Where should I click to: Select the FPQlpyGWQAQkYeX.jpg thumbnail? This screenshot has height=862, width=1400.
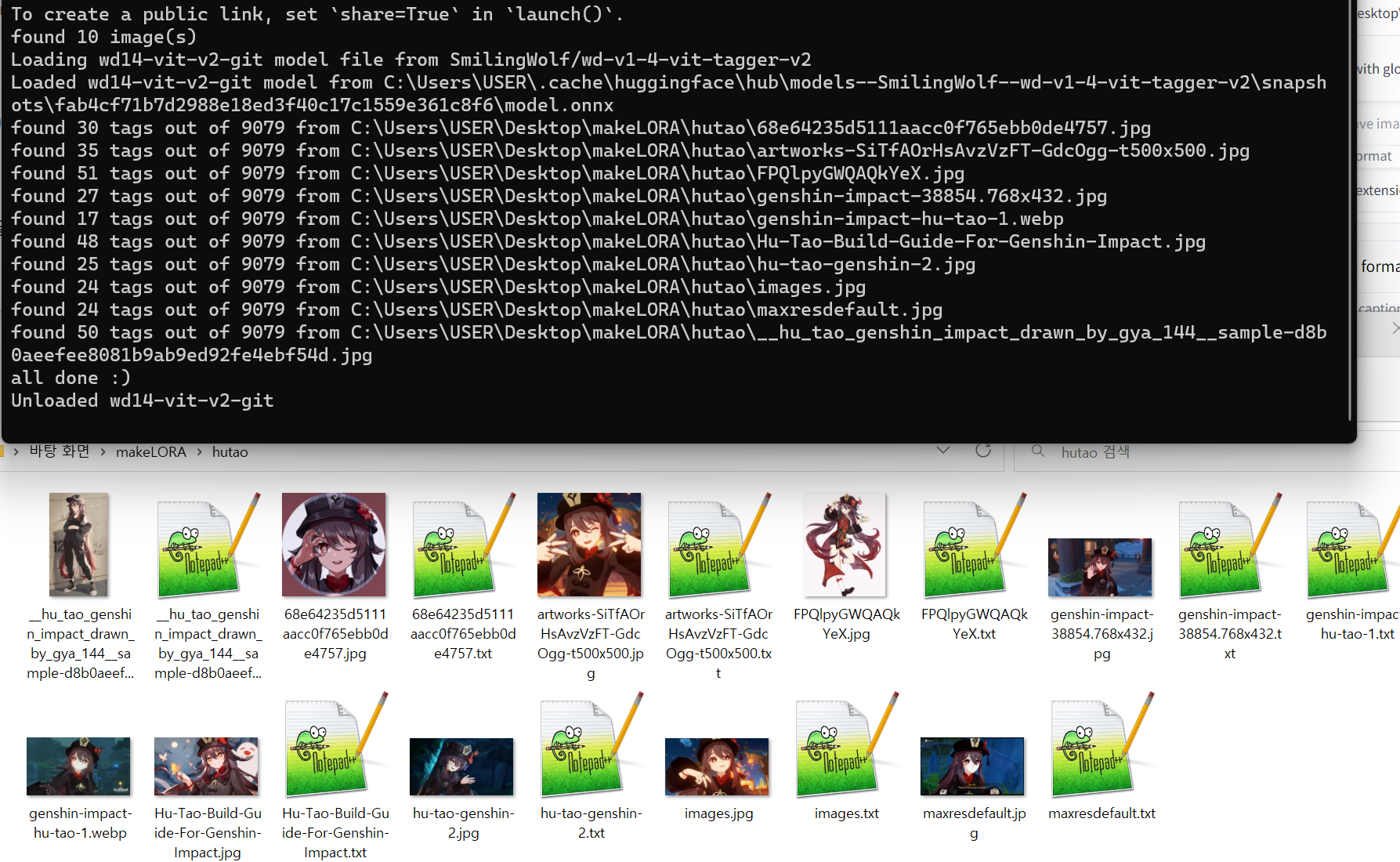tap(845, 545)
